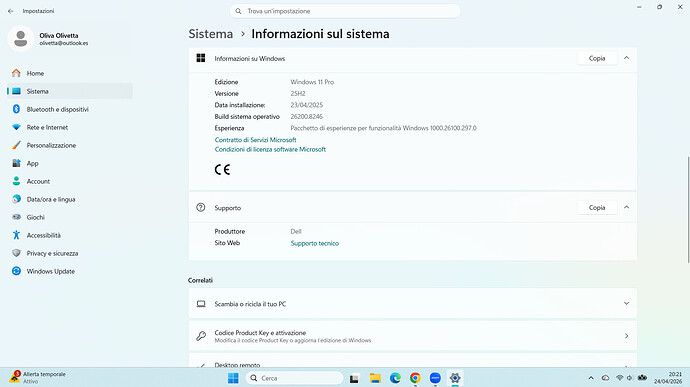Open the Wi-Fi network tray icon
This screenshot has height=387, width=690.
pos(620,378)
